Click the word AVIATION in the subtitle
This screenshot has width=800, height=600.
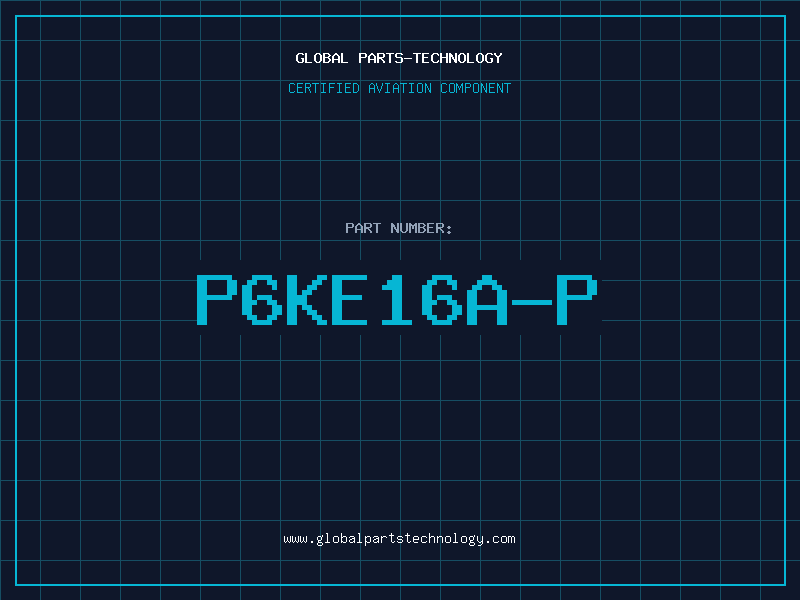(400, 88)
